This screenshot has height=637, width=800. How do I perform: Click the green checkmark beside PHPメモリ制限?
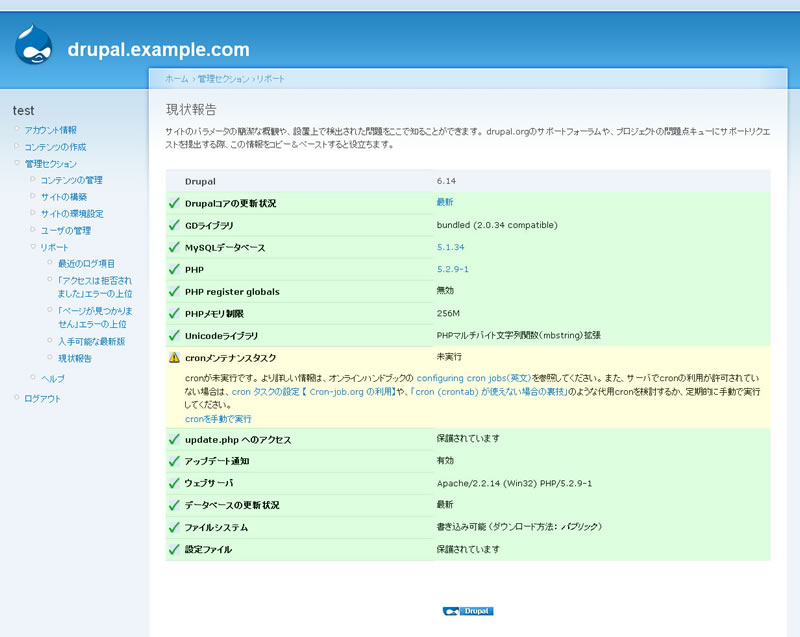click(x=174, y=313)
